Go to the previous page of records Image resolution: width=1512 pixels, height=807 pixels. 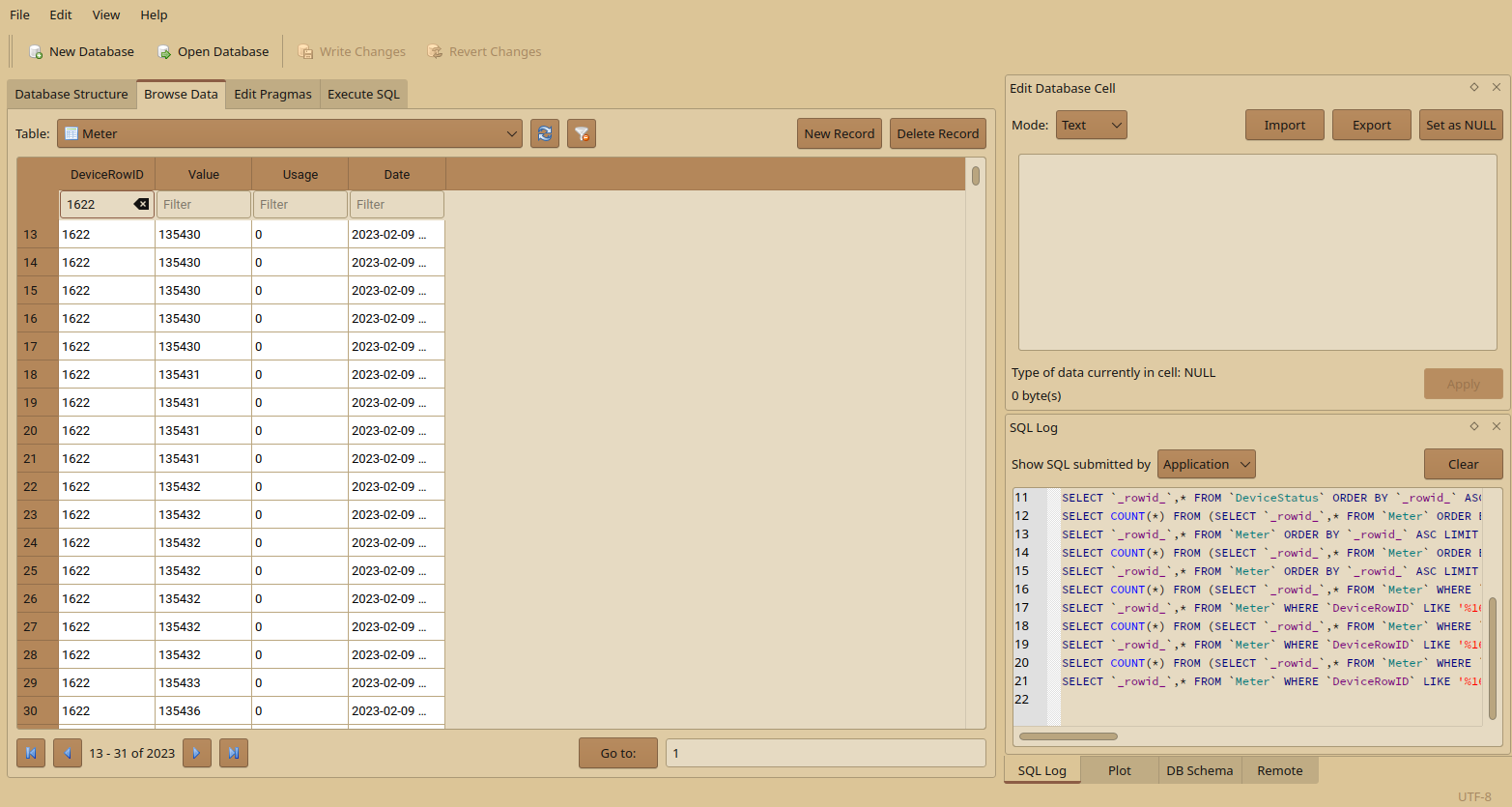[x=68, y=753]
